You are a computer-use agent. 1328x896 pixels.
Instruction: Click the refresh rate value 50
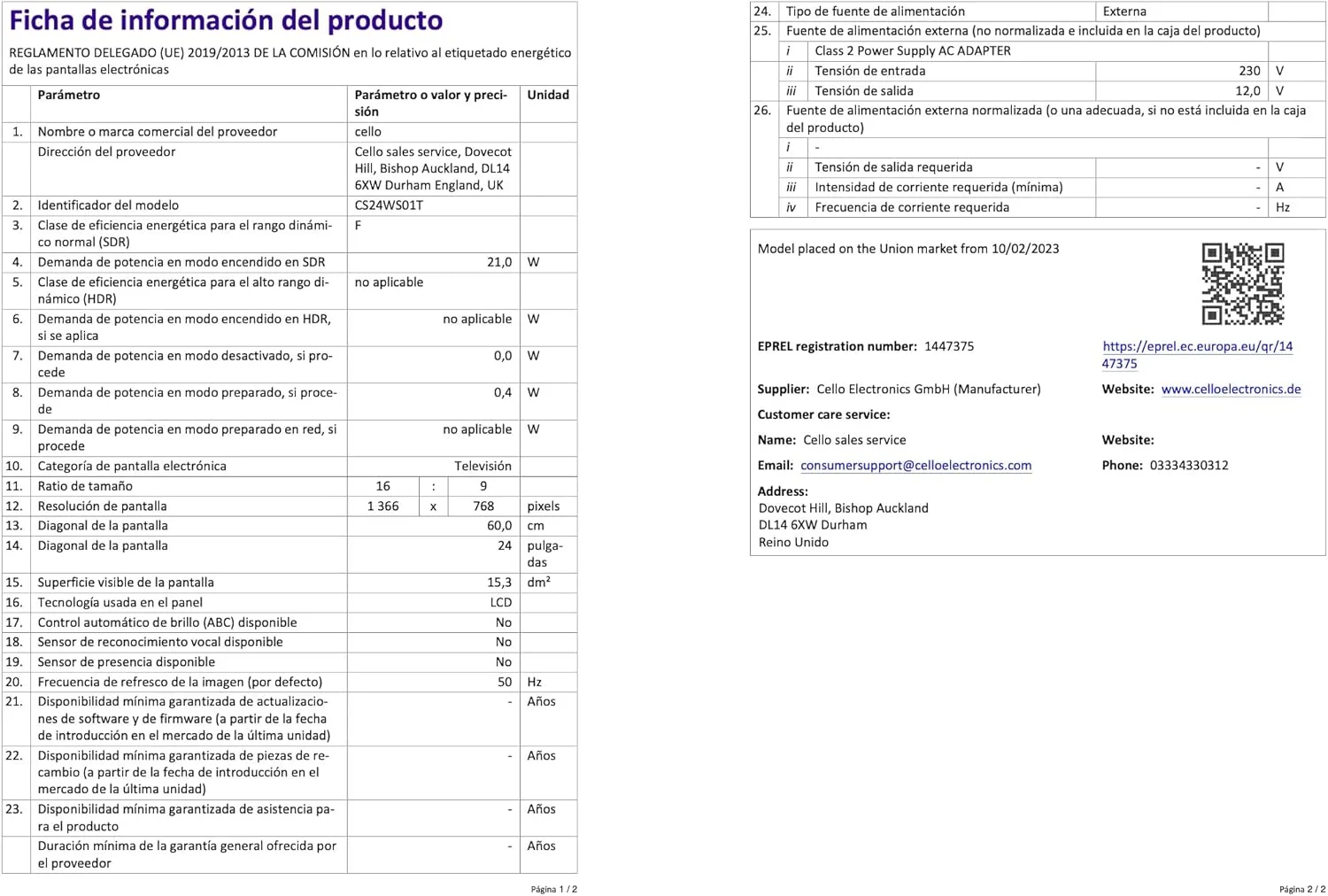505,683
